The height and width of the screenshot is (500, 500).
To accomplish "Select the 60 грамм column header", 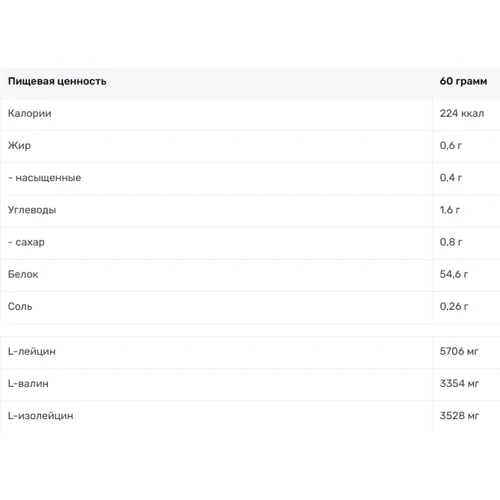I will pos(463,81).
